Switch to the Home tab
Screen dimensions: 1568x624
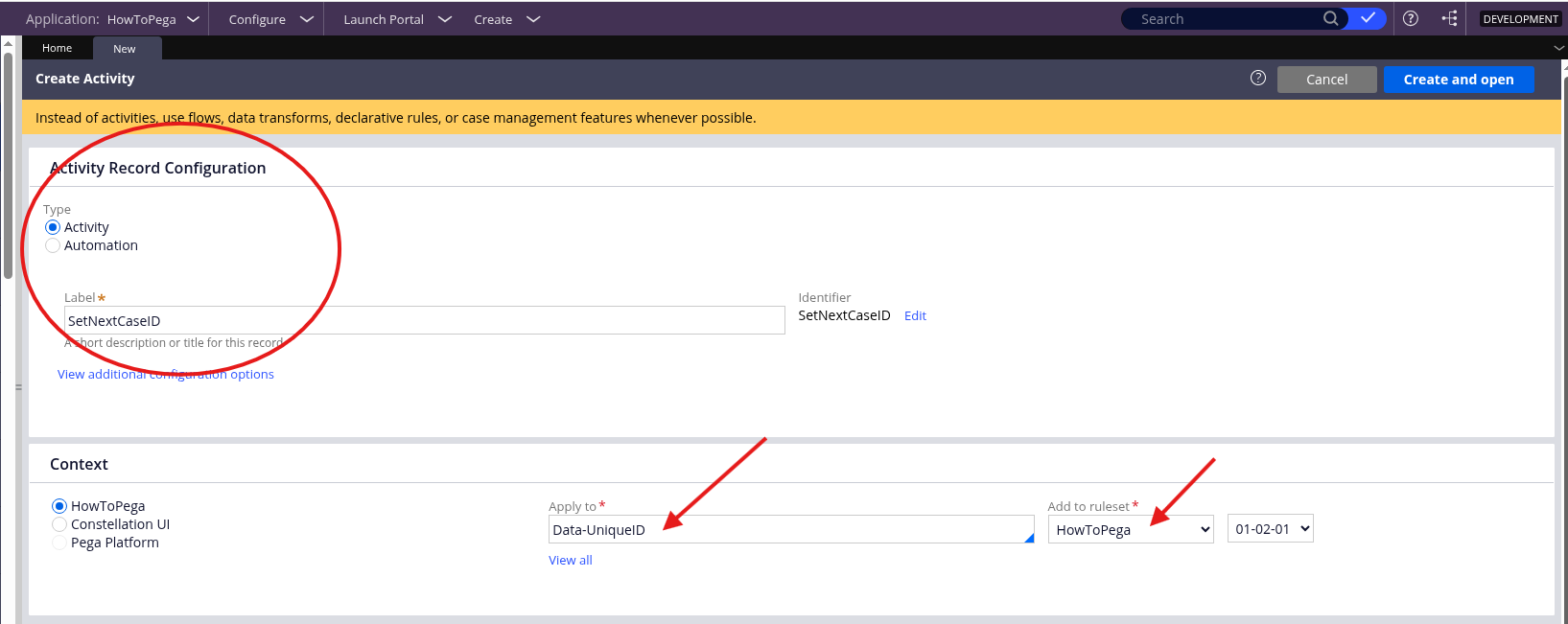(x=57, y=48)
